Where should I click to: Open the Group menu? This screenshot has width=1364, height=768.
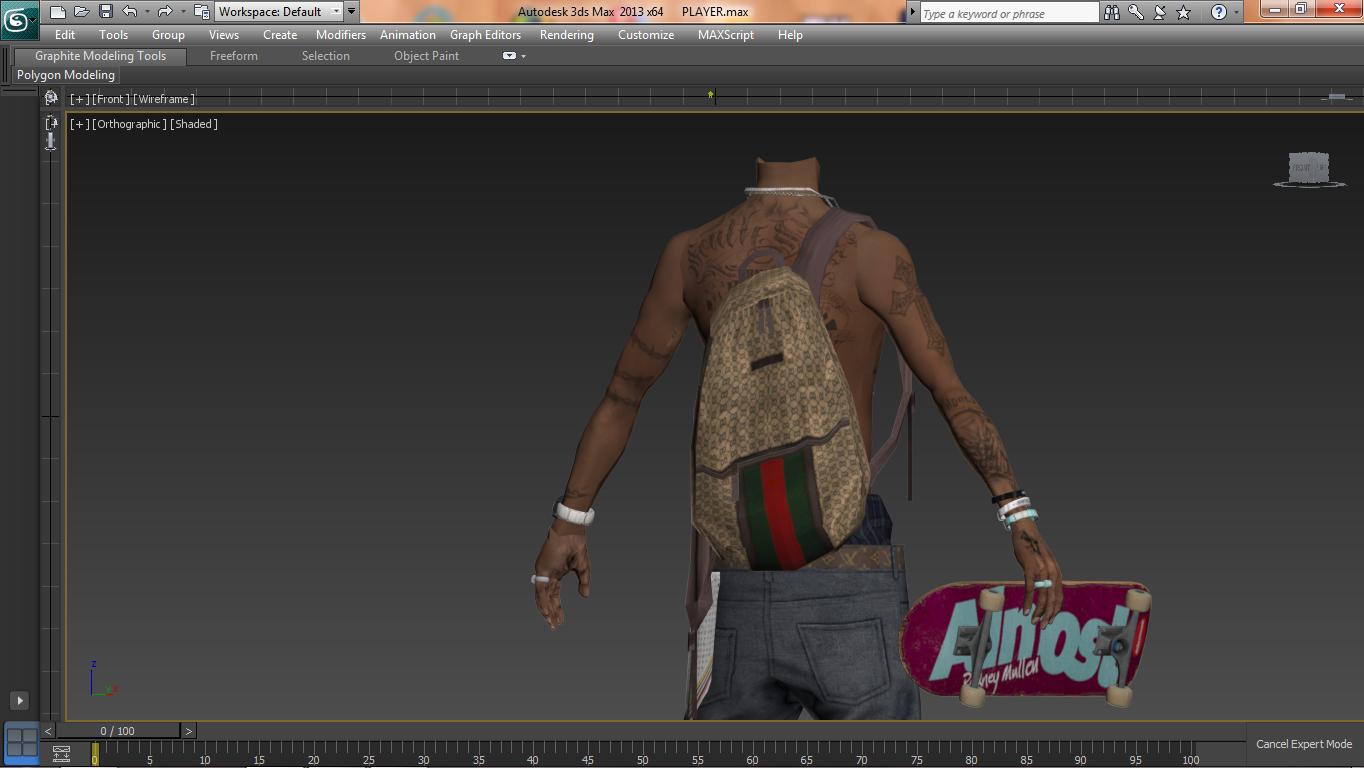pos(168,35)
